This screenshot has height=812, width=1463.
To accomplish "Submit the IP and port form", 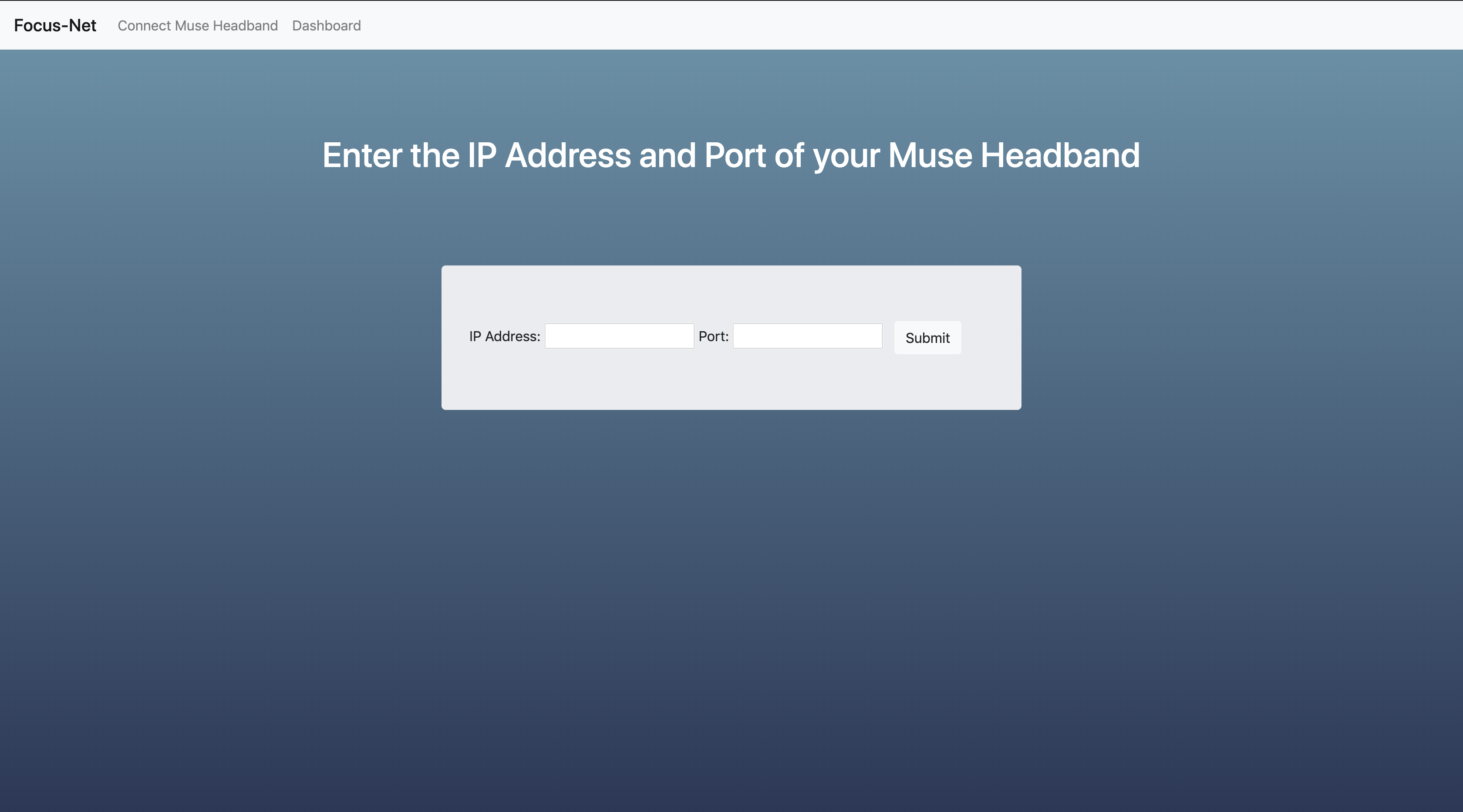I will point(927,338).
